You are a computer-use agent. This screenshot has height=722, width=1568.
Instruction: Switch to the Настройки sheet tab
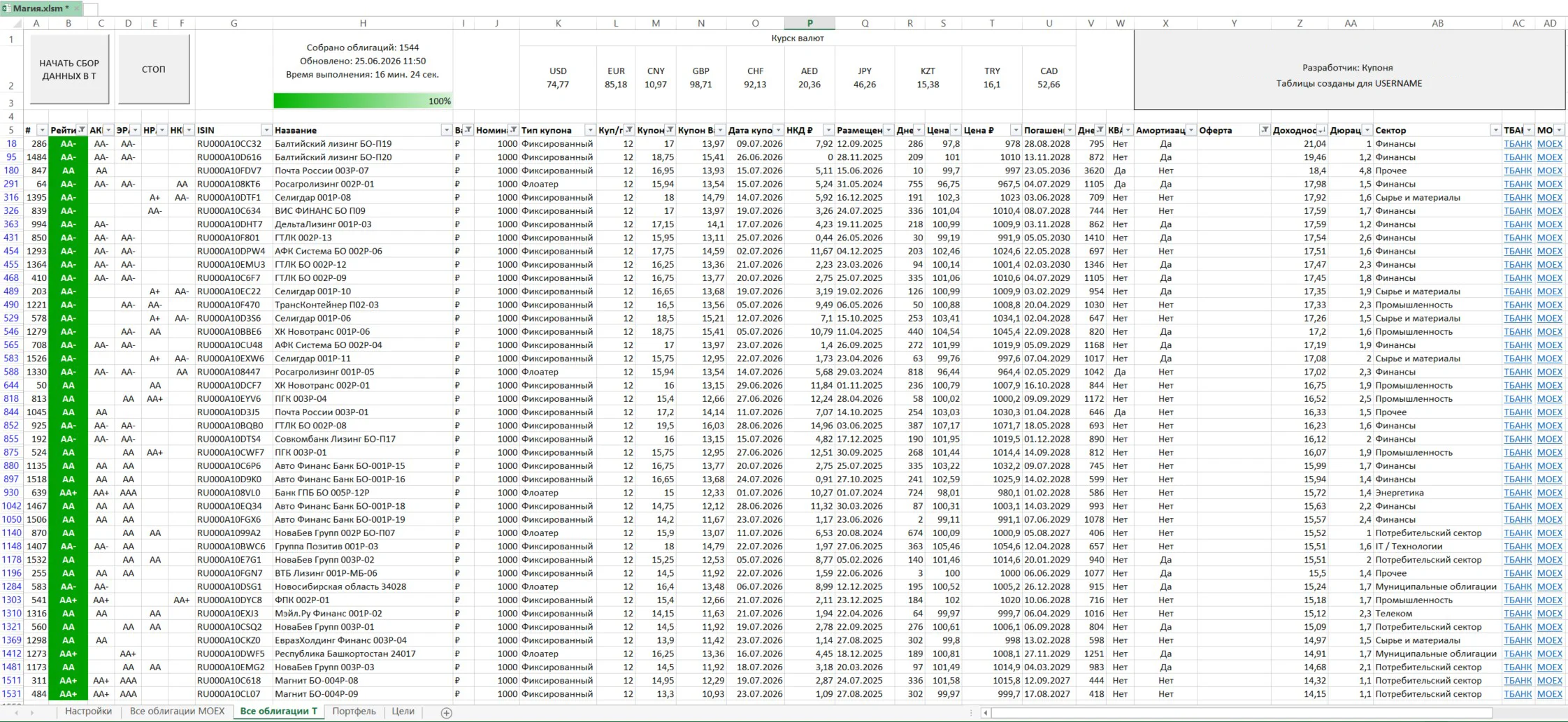tap(88, 712)
